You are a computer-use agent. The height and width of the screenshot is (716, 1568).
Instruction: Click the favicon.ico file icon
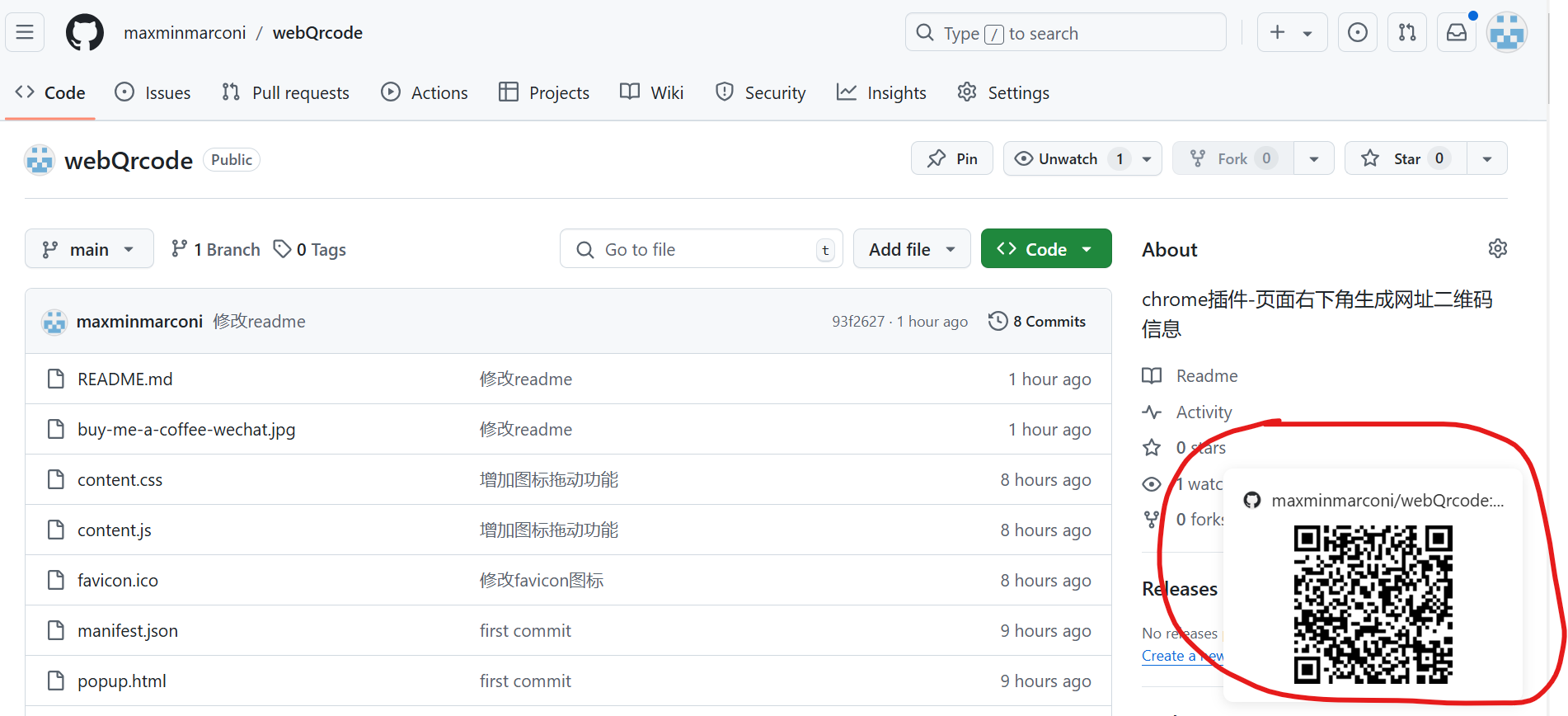(x=56, y=580)
